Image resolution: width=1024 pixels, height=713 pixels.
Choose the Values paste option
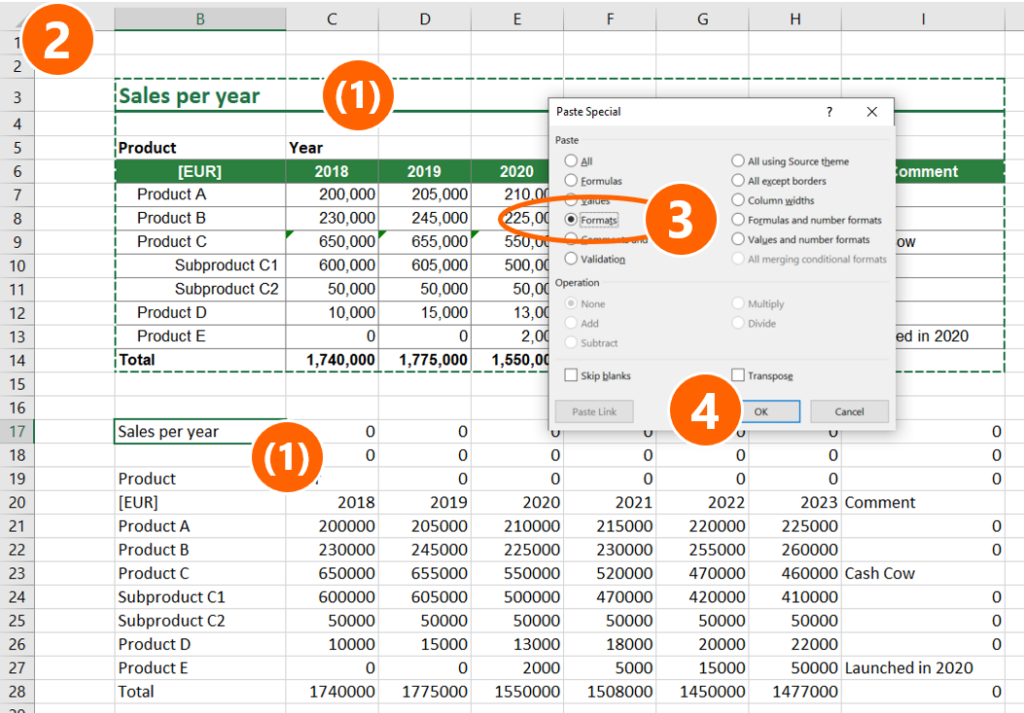click(x=570, y=199)
